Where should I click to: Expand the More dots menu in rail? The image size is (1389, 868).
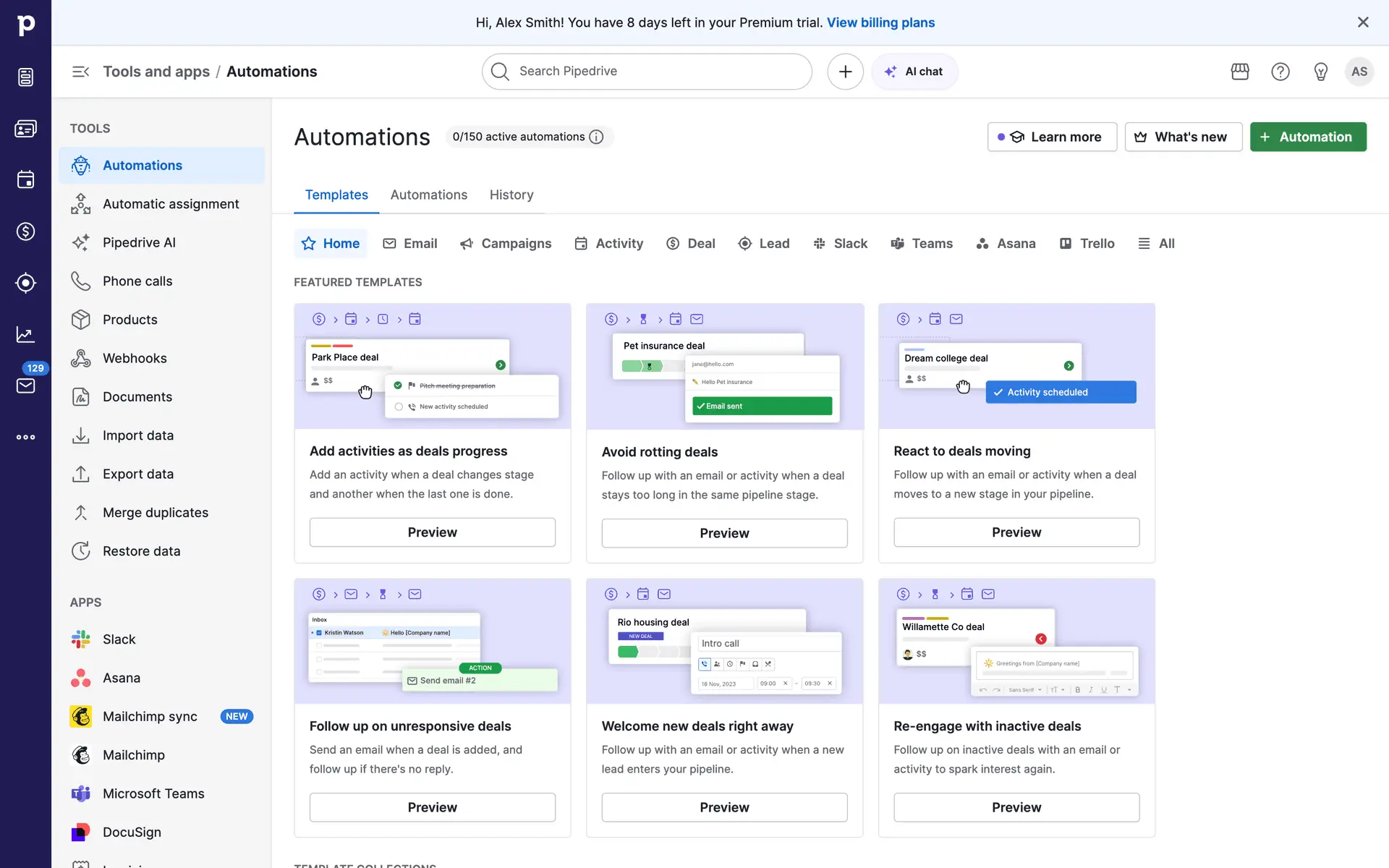[26, 437]
